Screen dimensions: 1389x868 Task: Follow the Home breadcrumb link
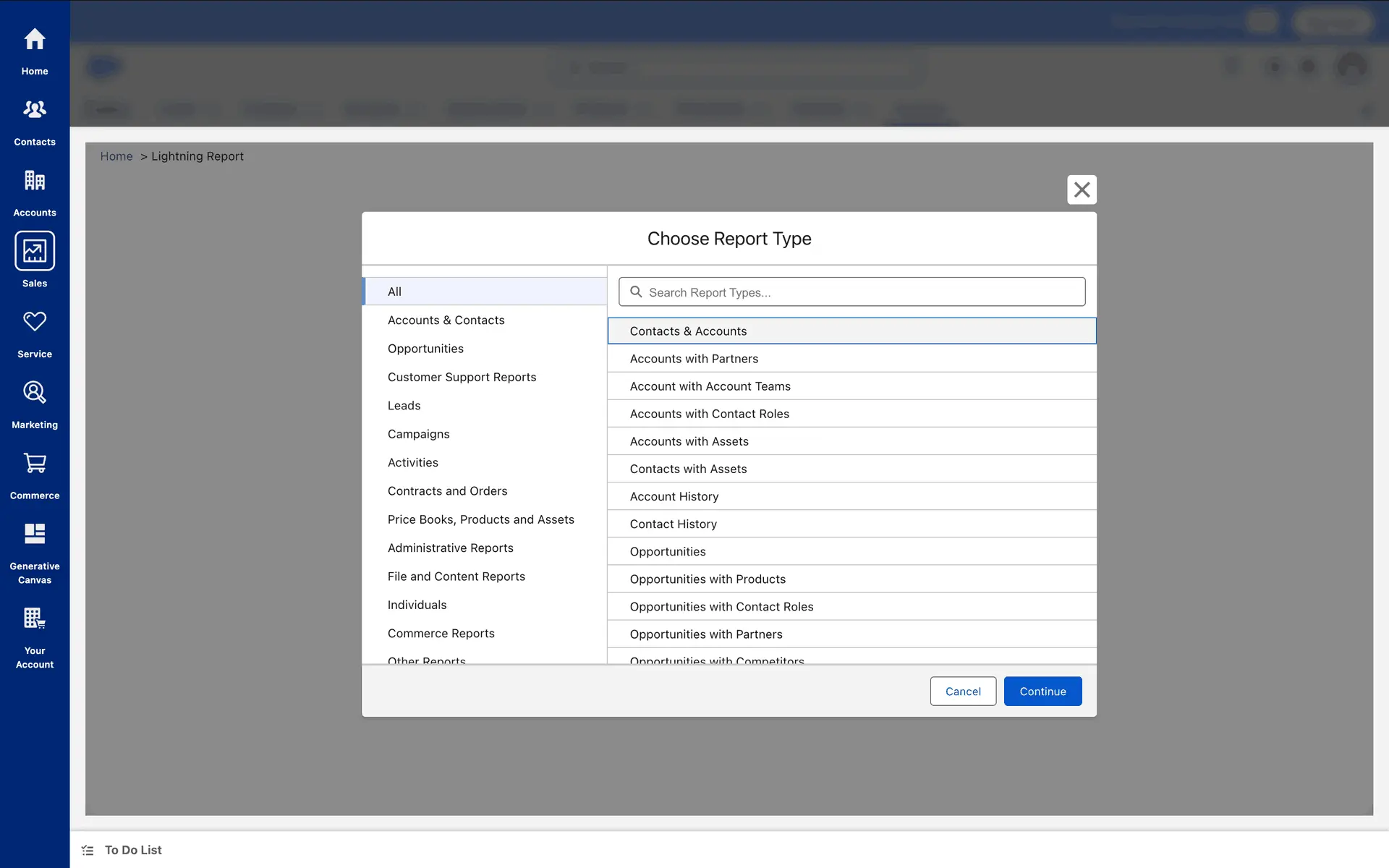116,156
